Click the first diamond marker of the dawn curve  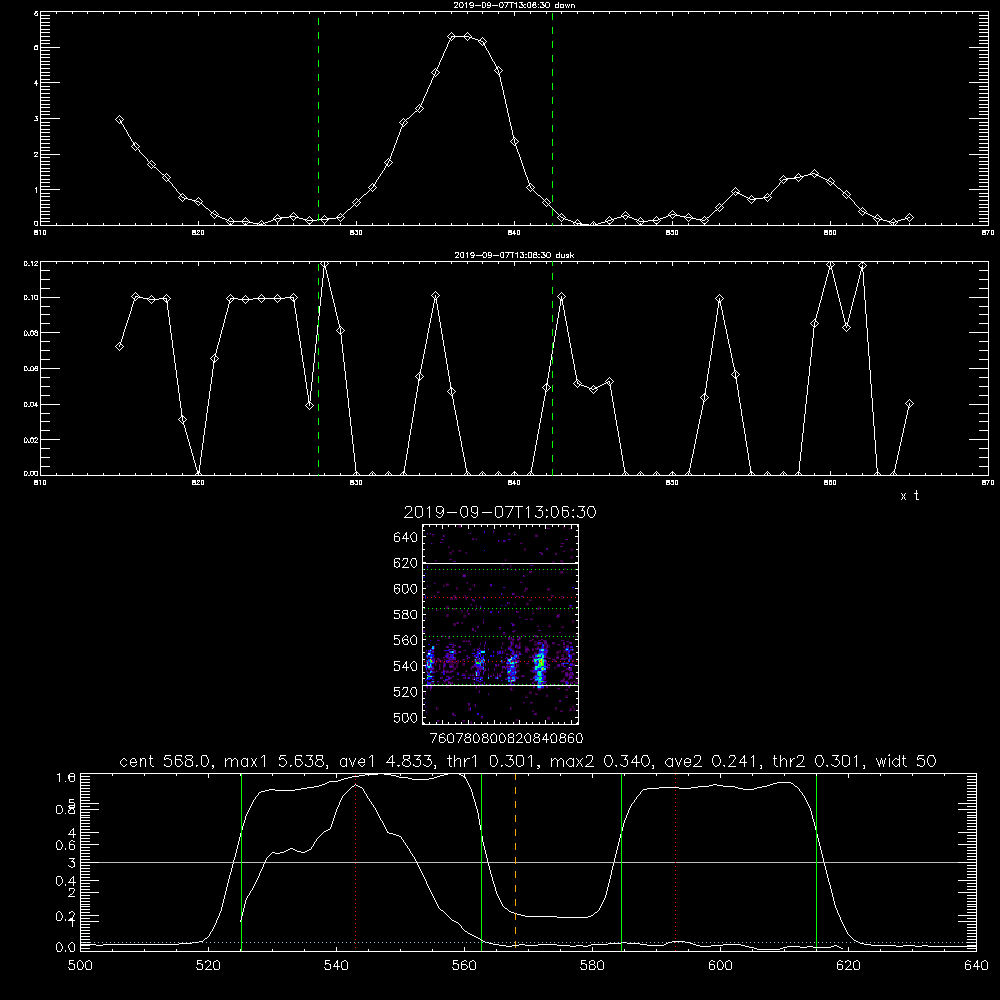click(119, 119)
